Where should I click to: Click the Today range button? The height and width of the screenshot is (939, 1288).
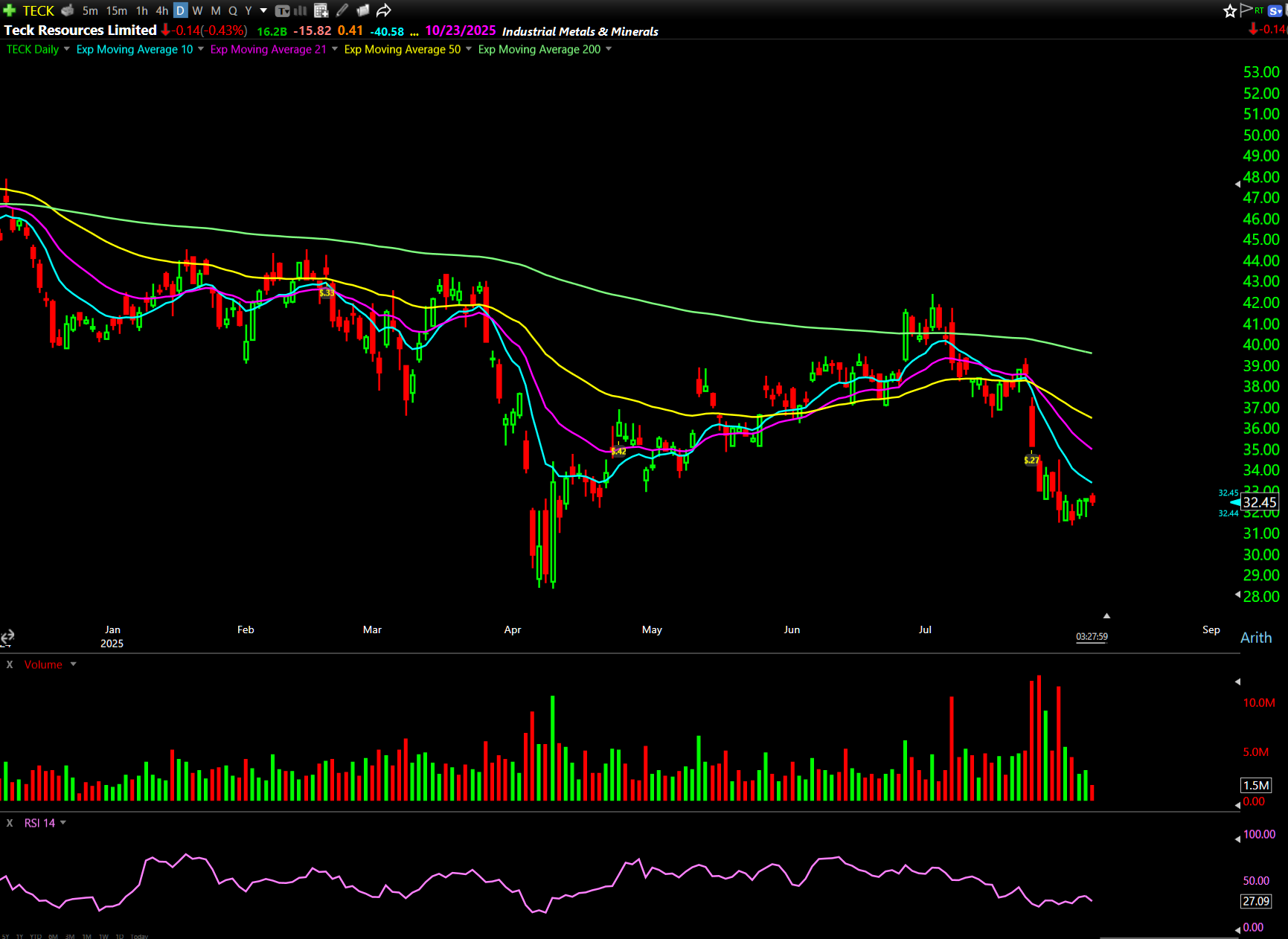[x=139, y=936]
